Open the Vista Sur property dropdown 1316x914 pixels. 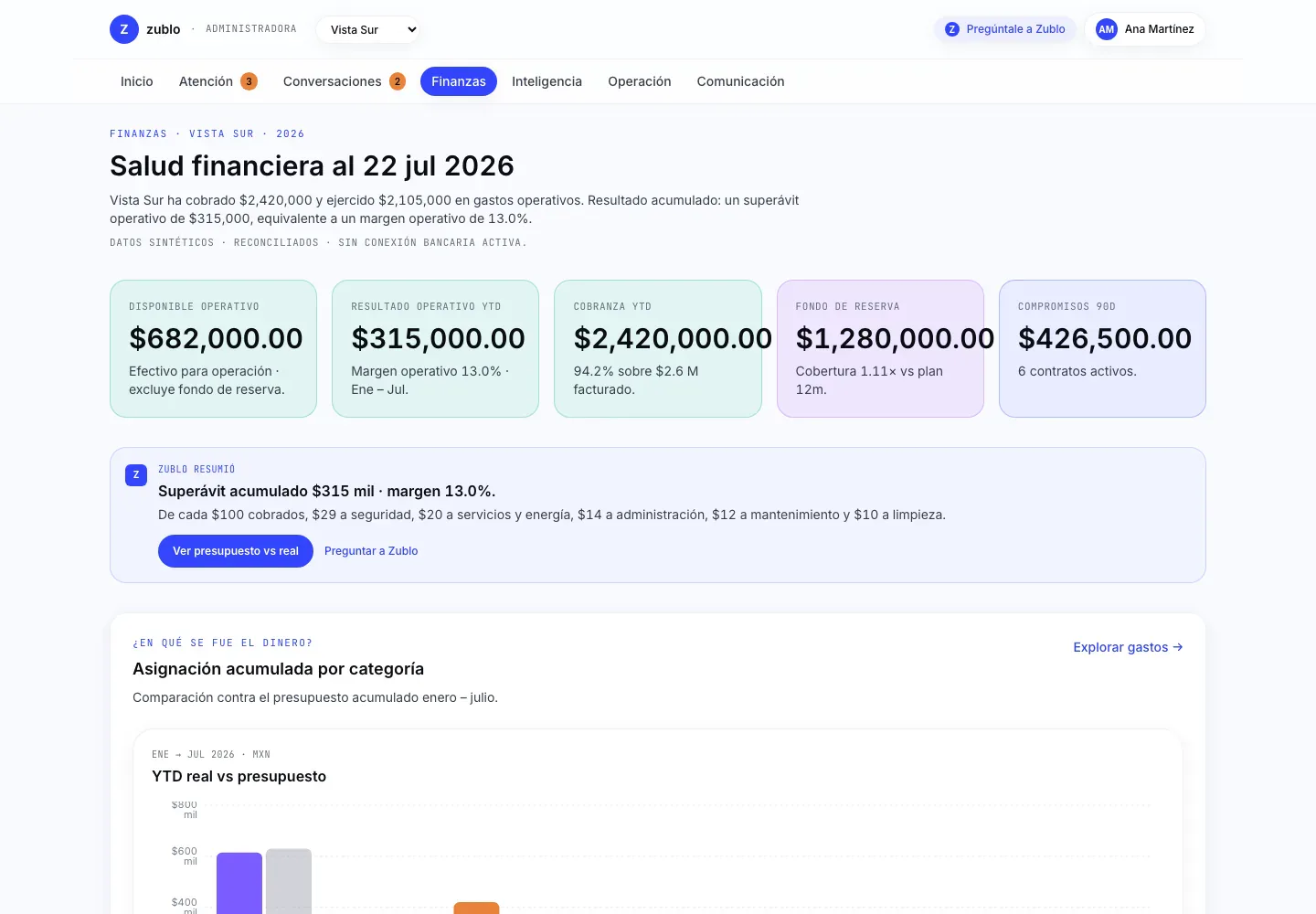pos(369,29)
